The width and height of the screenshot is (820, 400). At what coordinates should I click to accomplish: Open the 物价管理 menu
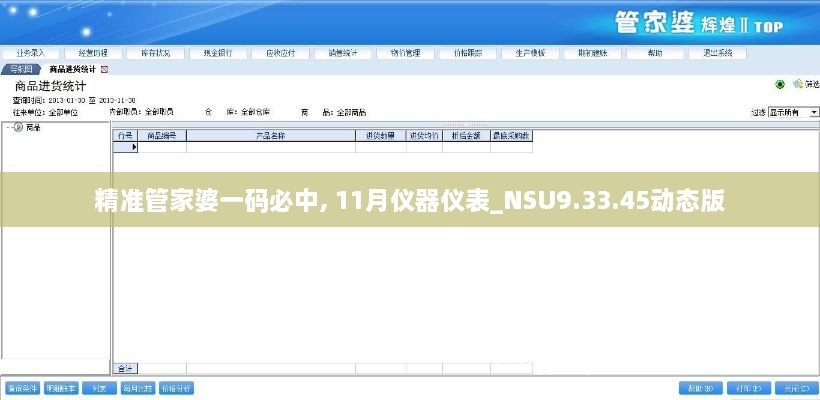405,53
